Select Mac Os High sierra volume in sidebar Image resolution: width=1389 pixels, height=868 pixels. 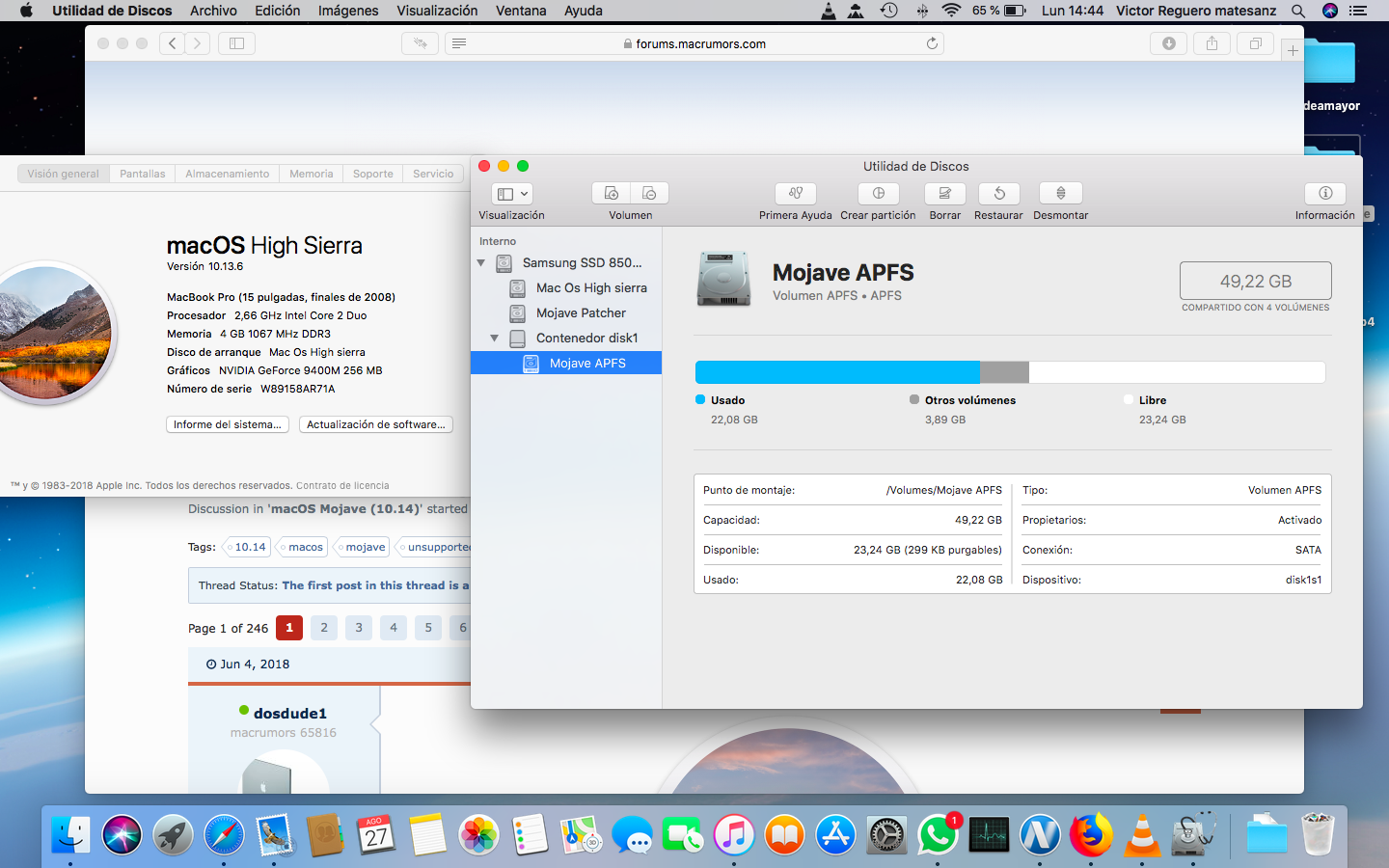[x=566, y=287]
